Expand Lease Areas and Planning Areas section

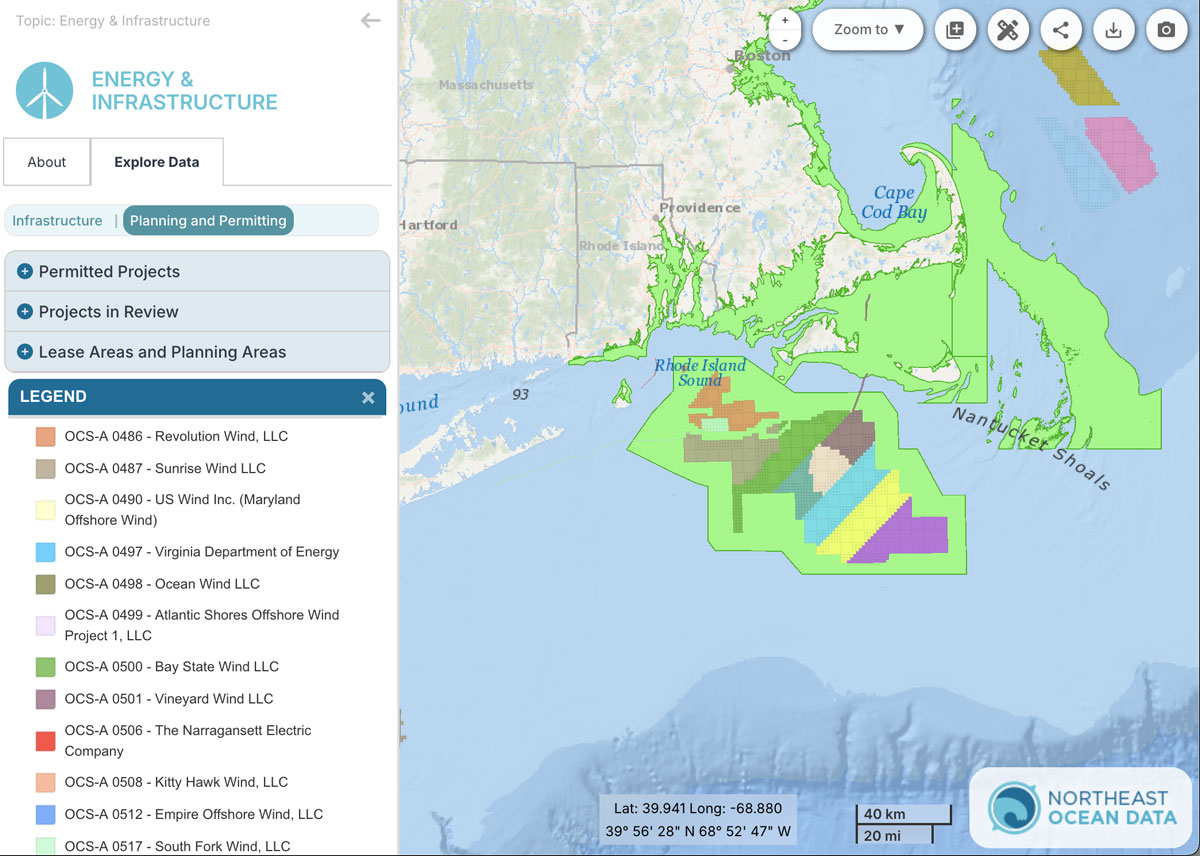[x=197, y=352]
